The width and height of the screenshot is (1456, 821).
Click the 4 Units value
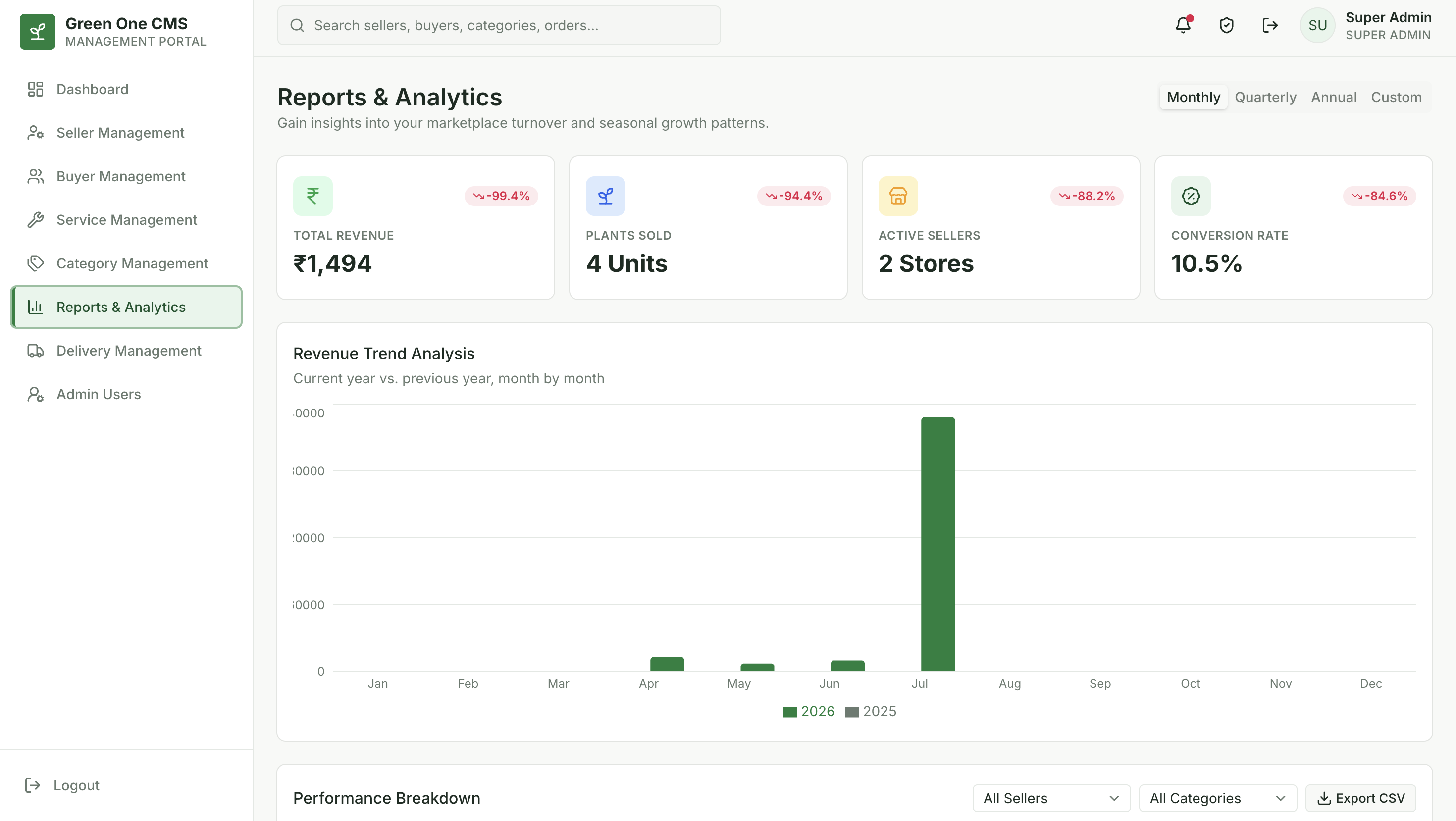(x=627, y=263)
